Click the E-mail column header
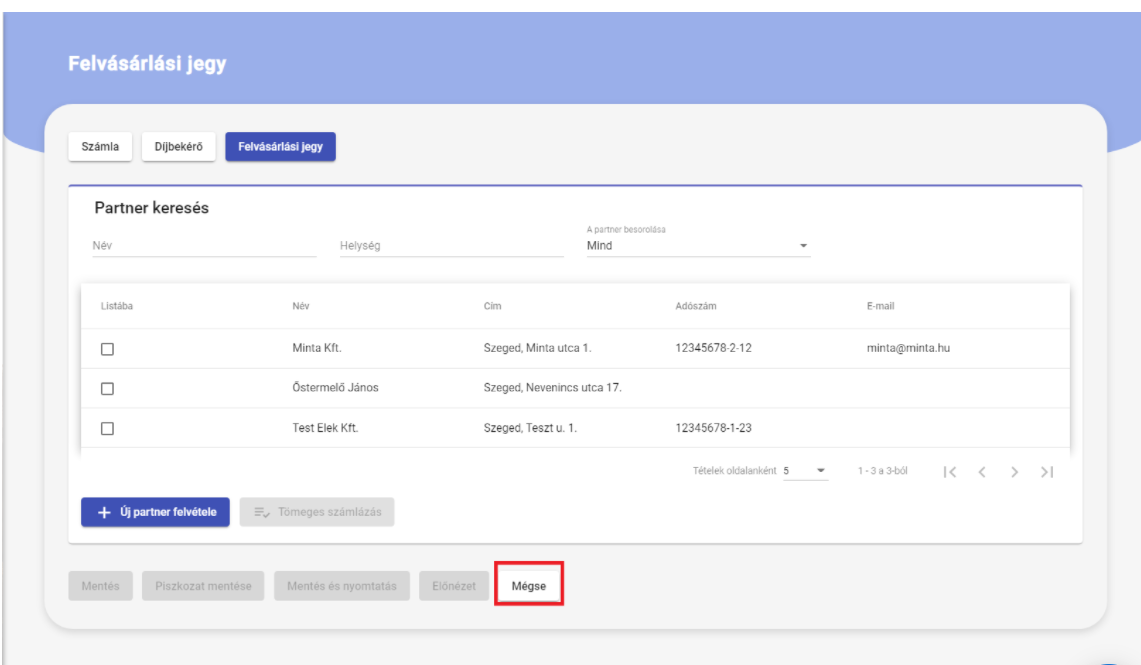 click(880, 306)
